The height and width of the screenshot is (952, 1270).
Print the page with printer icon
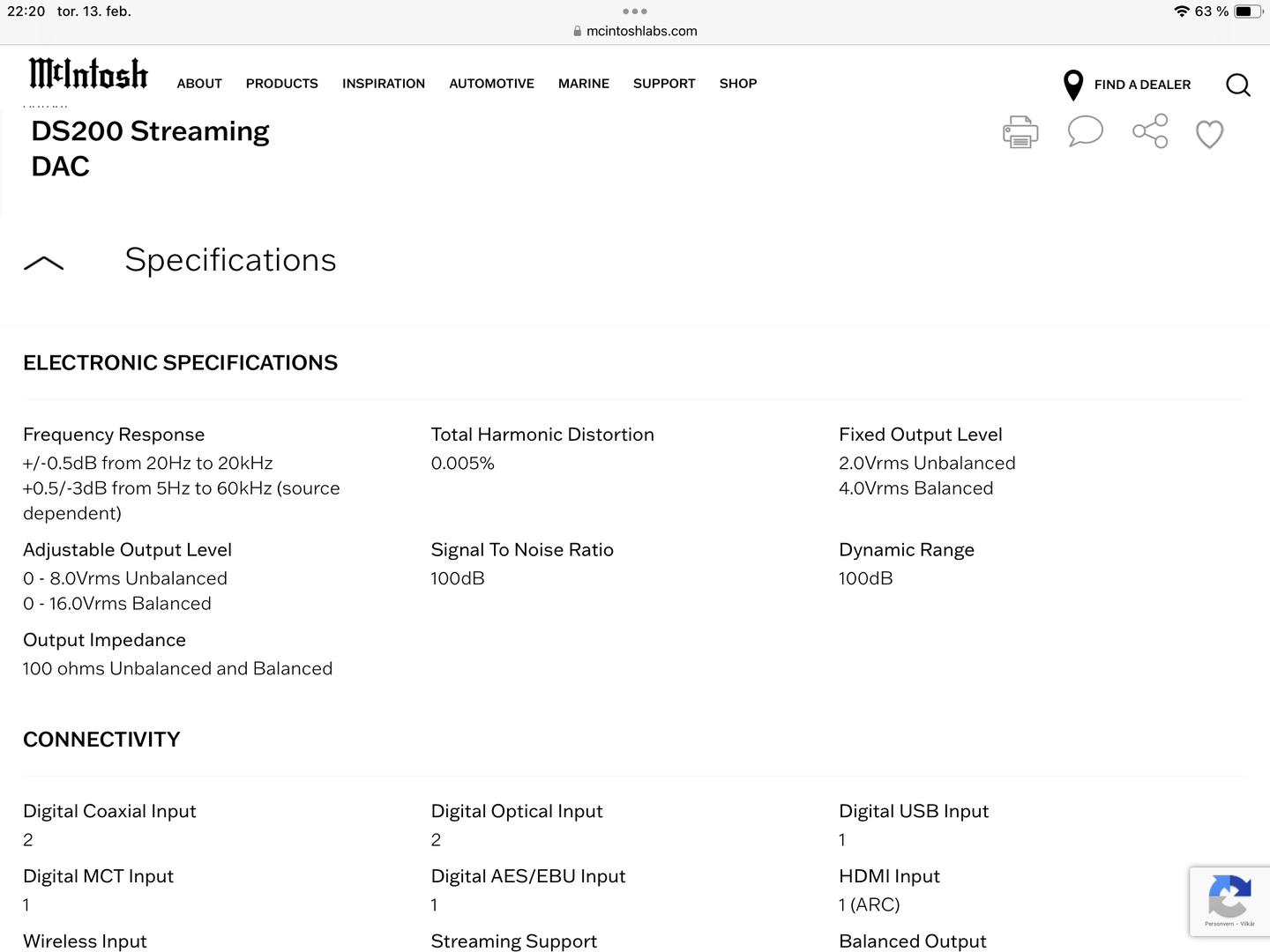1020,132
